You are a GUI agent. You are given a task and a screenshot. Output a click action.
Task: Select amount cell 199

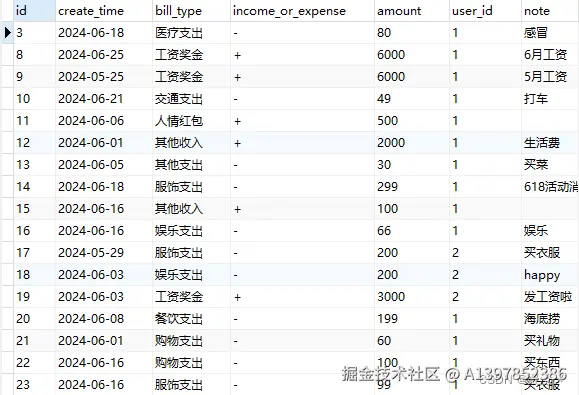point(412,318)
